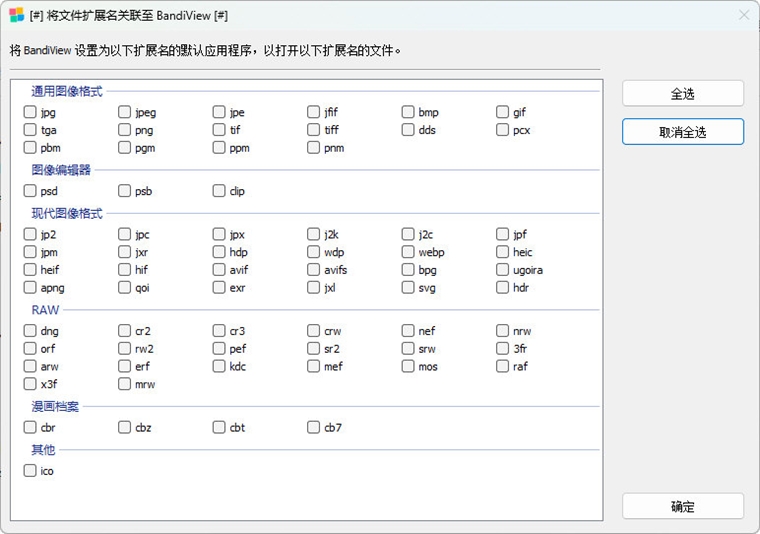Toggle the tga checkbox
Viewport: 760px width, 534px height.
(30, 130)
